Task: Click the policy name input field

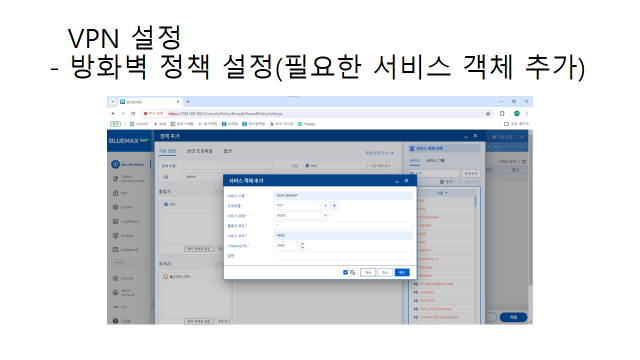Action: point(228,166)
